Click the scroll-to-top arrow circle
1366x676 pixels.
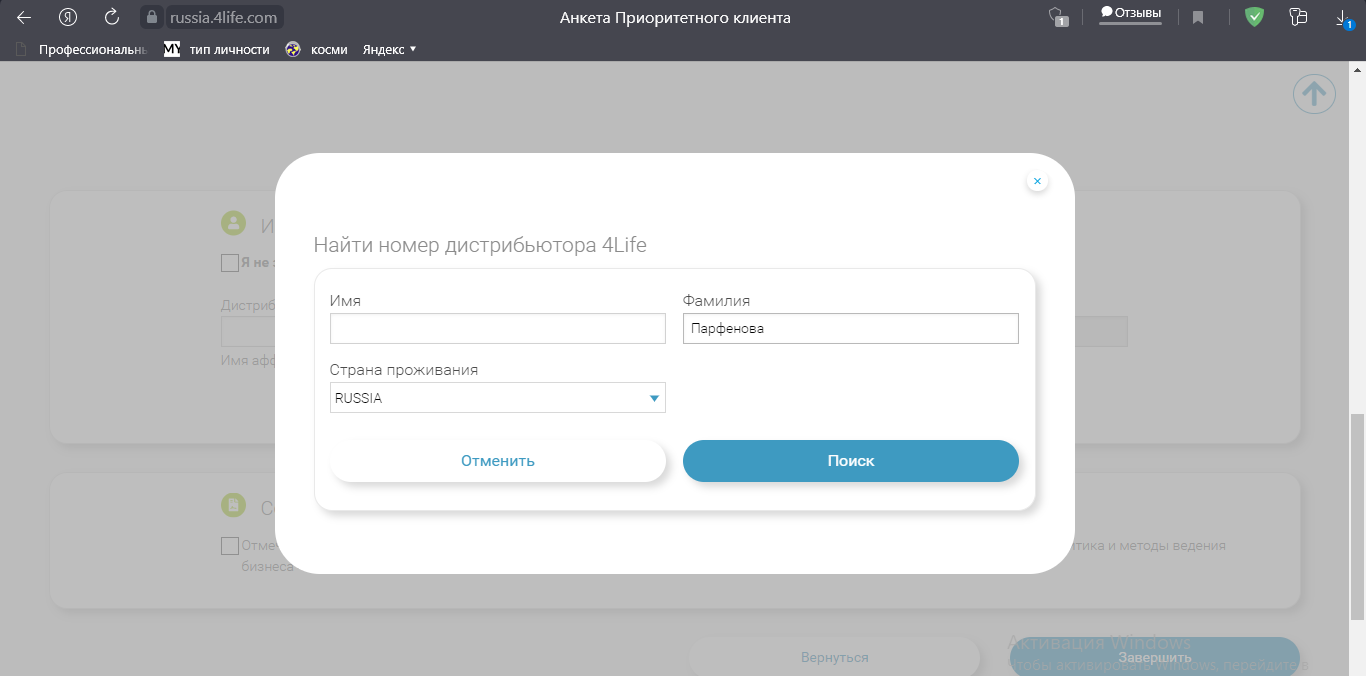[x=1314, y=95]
